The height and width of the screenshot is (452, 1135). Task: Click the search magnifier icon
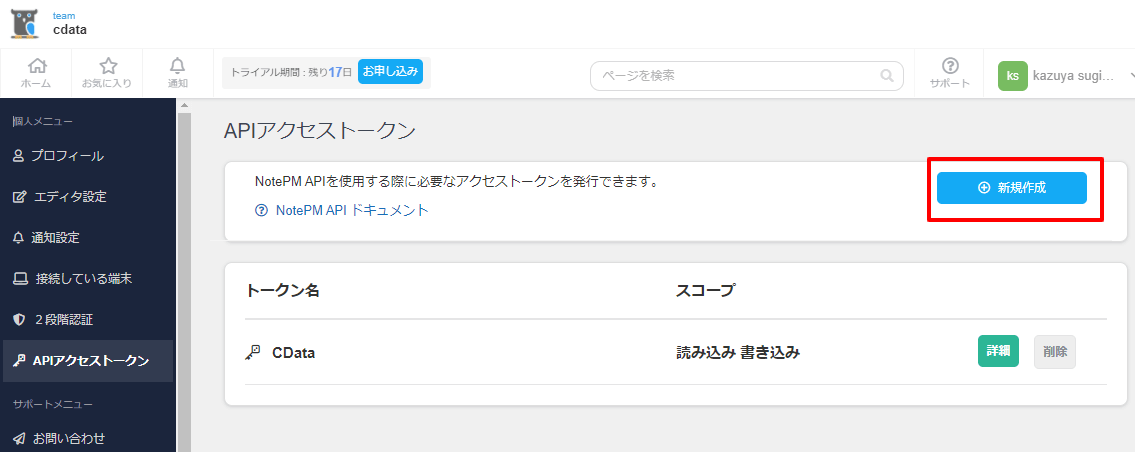(x=886, y=75)
